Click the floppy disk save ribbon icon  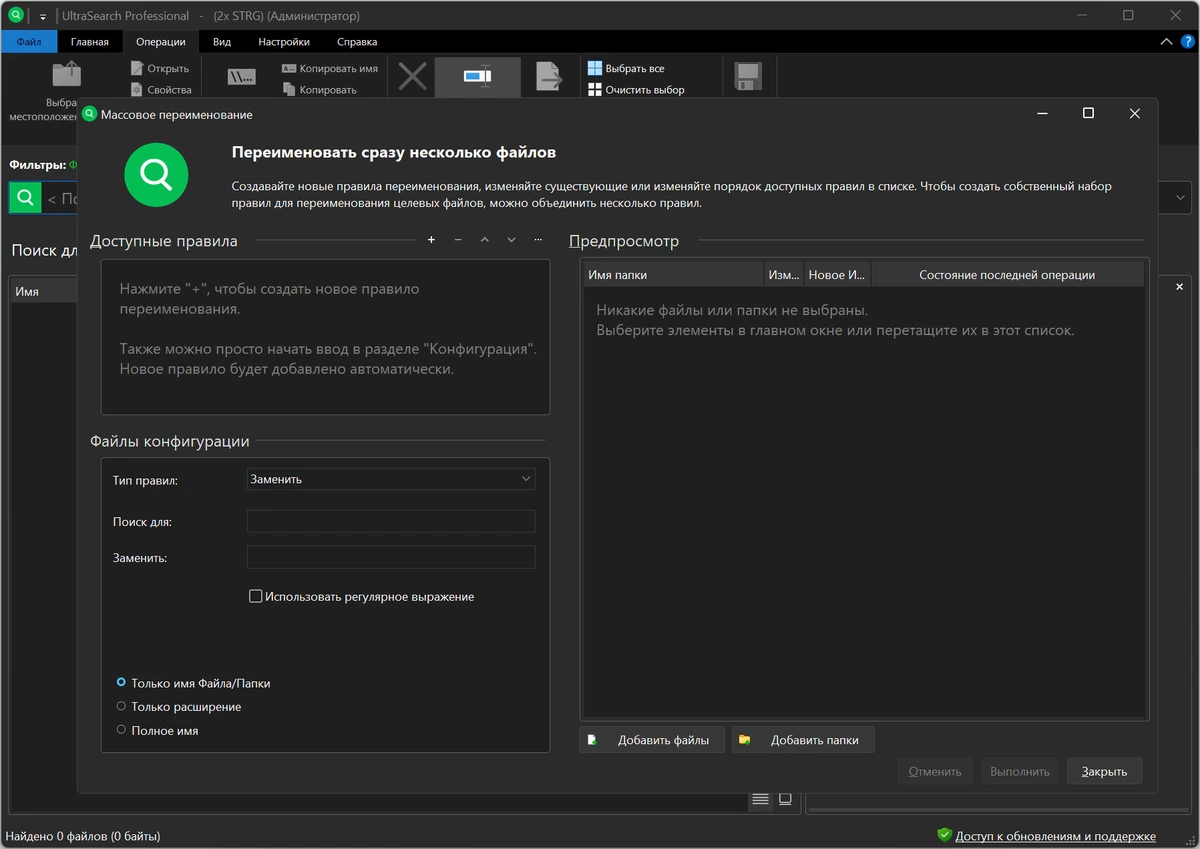click(747, 77)
